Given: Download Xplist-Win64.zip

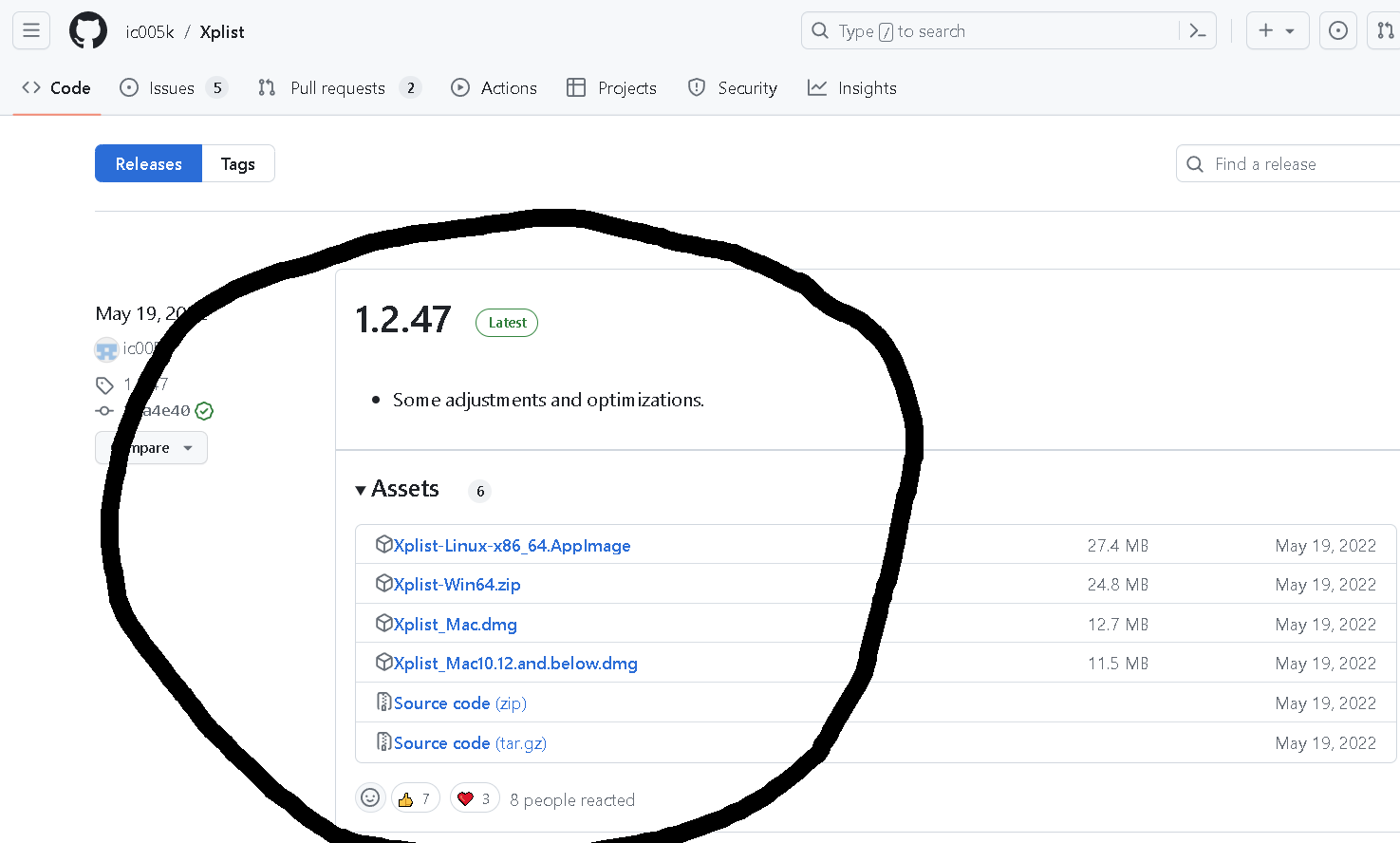Looking at the screenshot, I should click(457, 585).
